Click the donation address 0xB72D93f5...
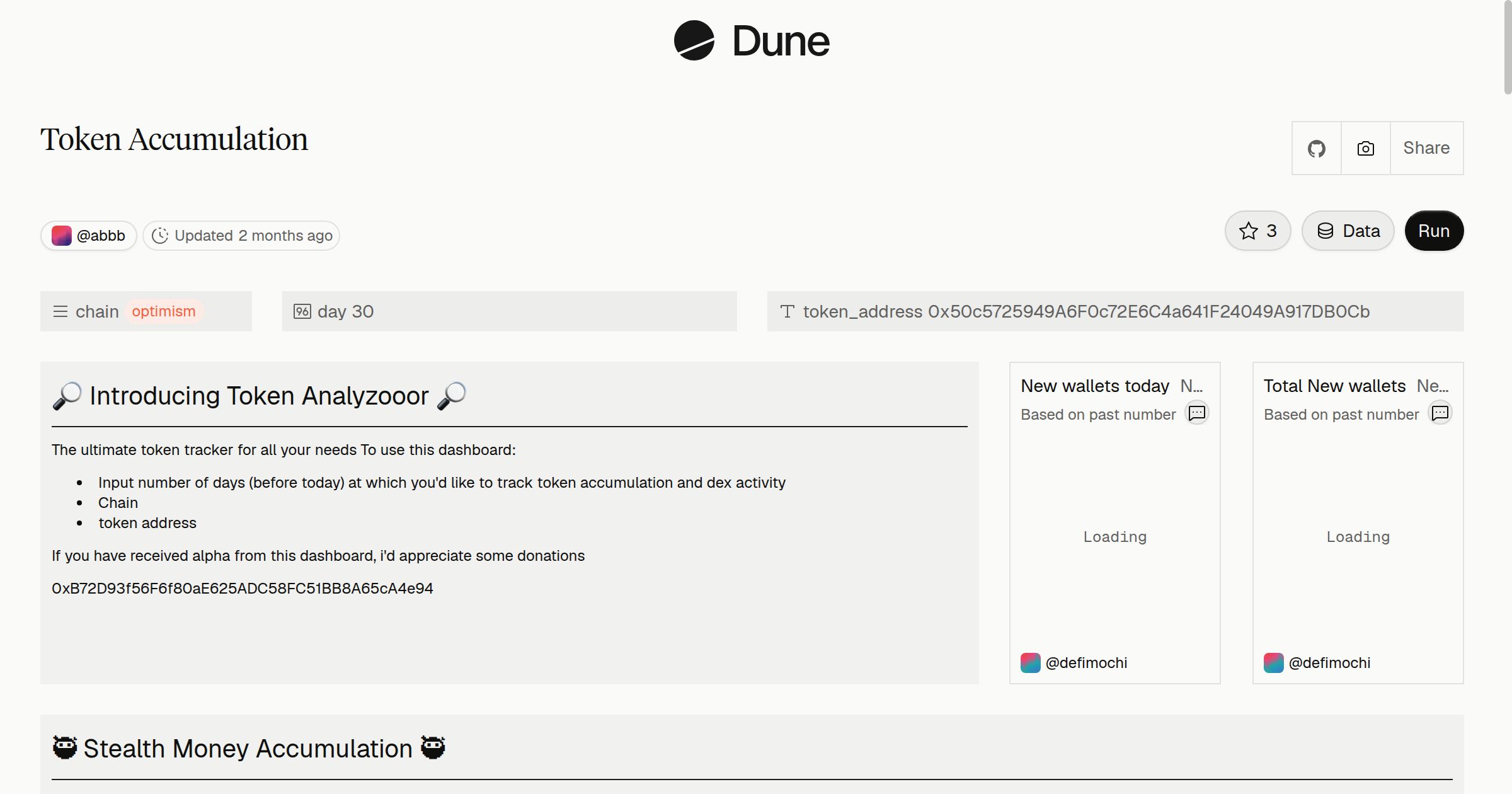The width and height of the screenshot is (1512, 794). pyautogui.click(x=243, y=589)
